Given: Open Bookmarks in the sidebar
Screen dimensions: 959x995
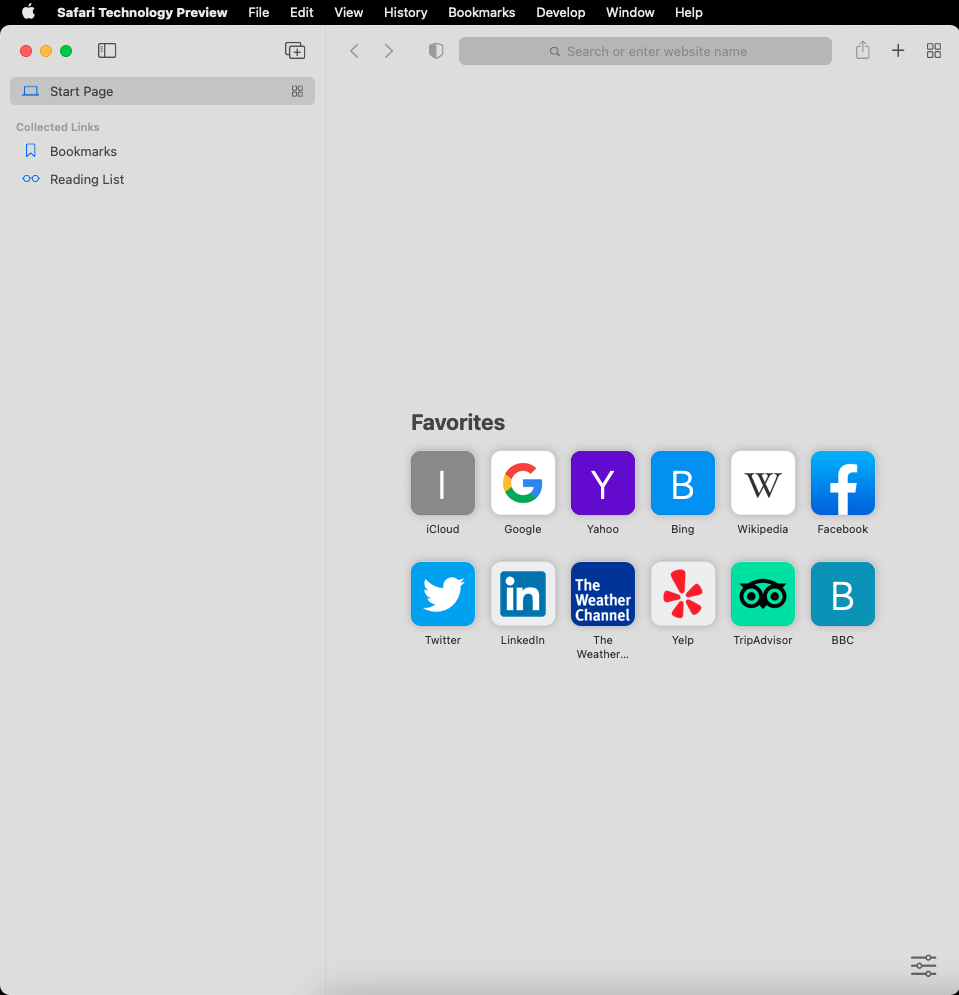Looking at the screenshot, I should tap(83, 152).
